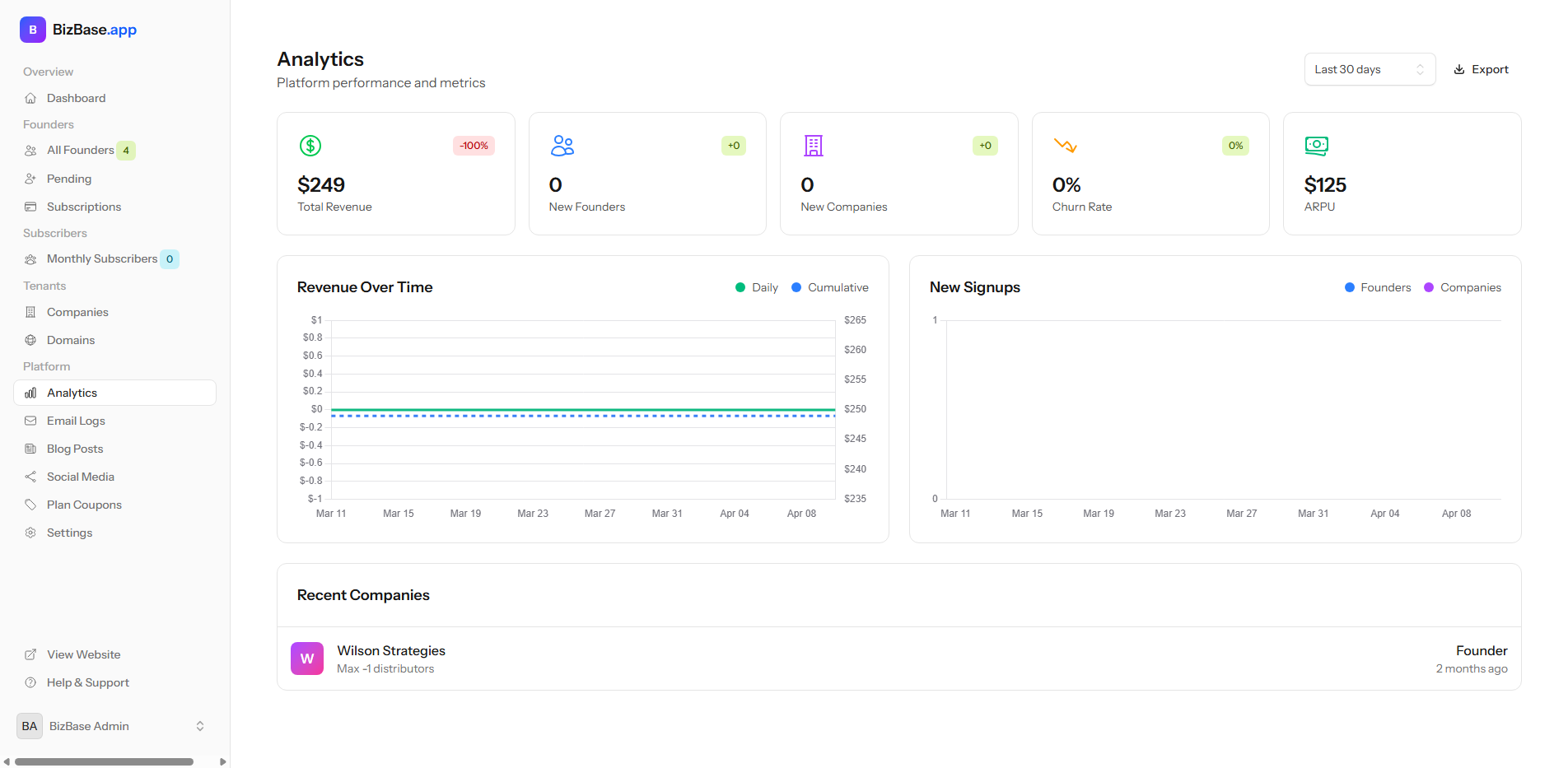Select the Dashboard icon in the sidebar
The width and height of the screenshot is (1568, 768).
click(30, 98)
